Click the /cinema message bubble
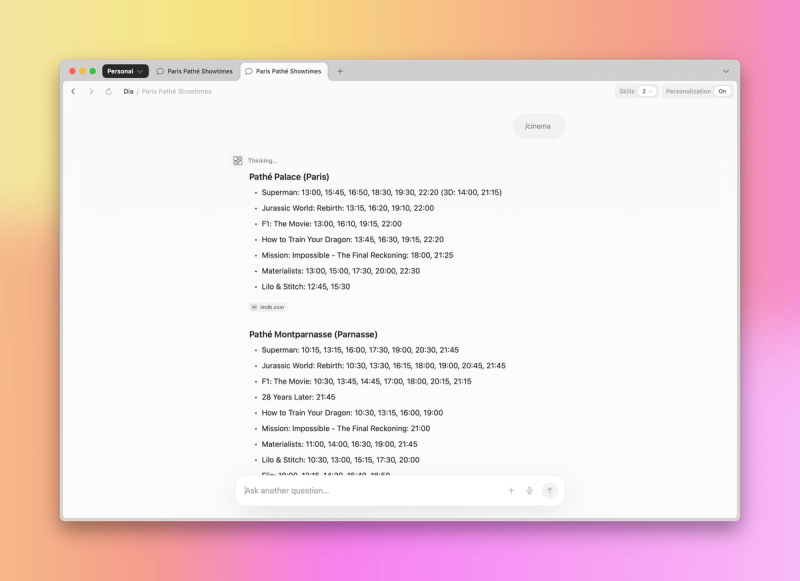The image size is (800, 581). [538, 126]
